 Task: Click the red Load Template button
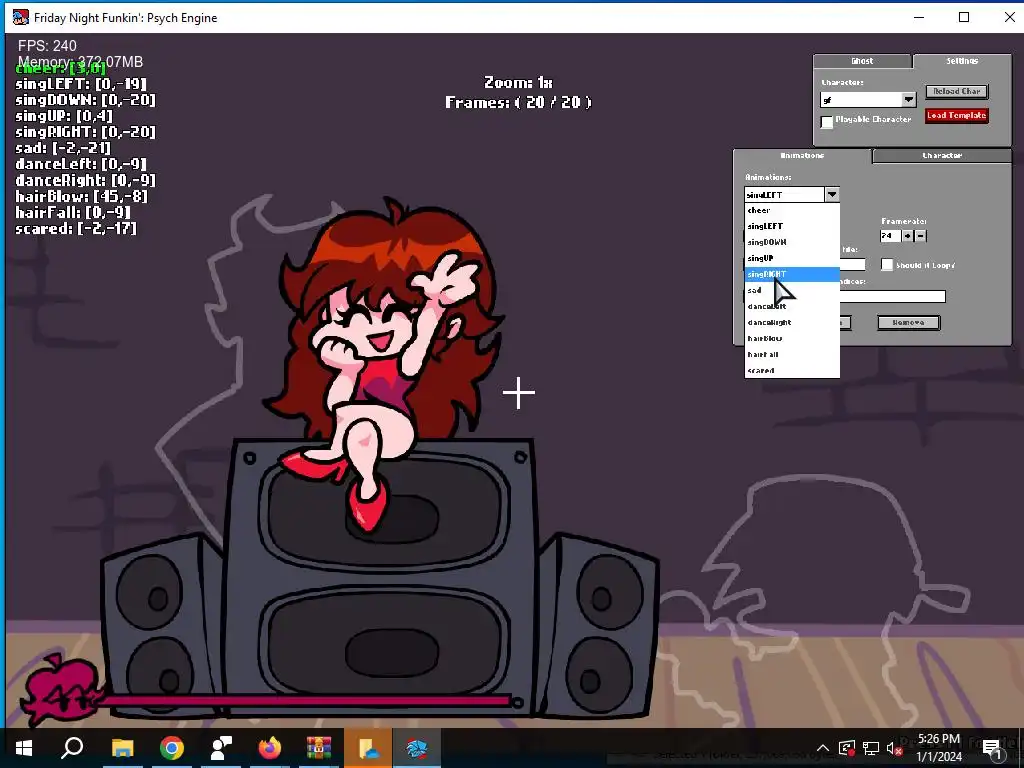click(x=957, y=116)
